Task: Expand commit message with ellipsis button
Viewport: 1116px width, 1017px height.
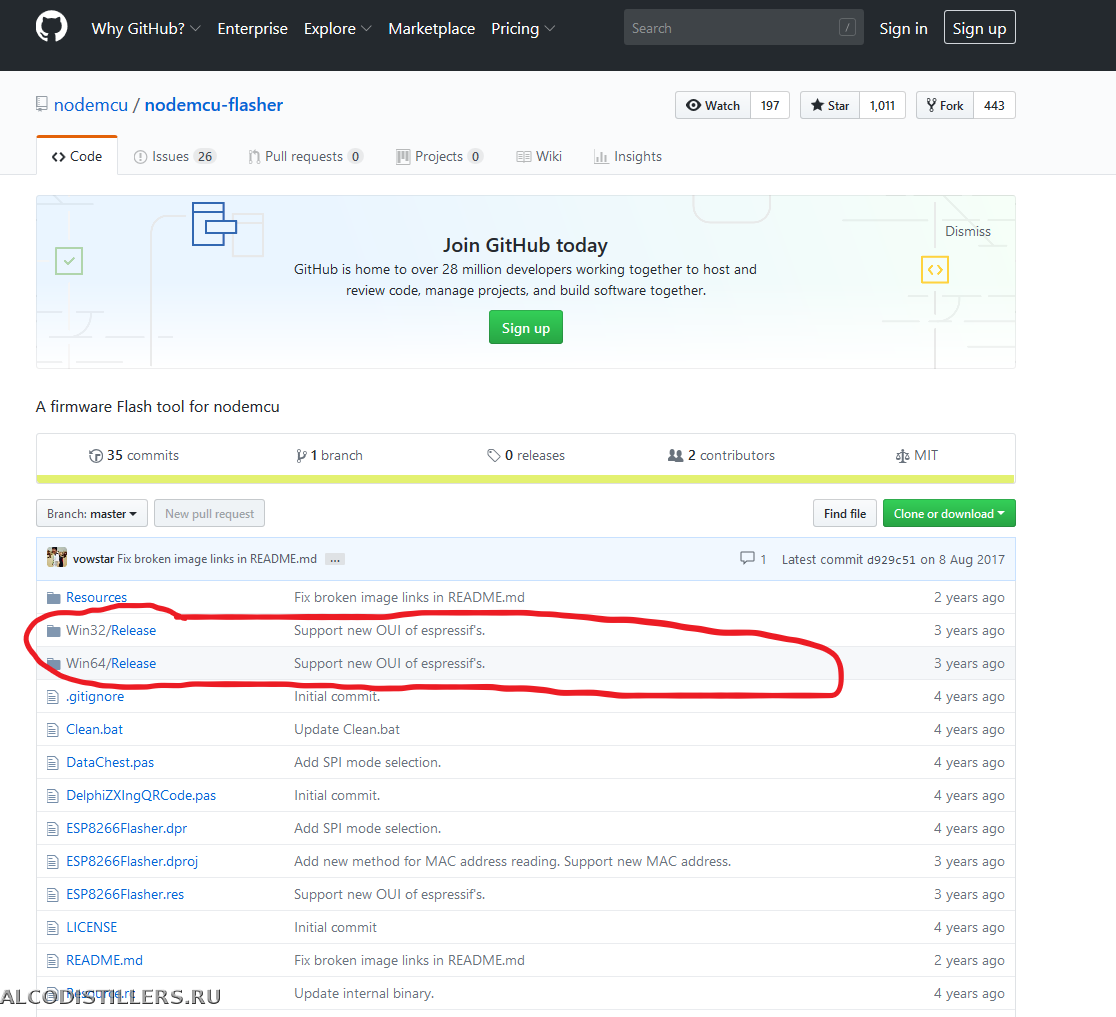Action: click(x=335, y=559)
